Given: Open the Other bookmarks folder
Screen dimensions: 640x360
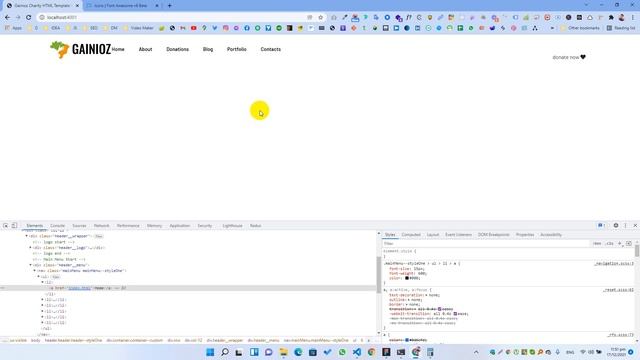Looking at the screenshot, I should [580, 28].
